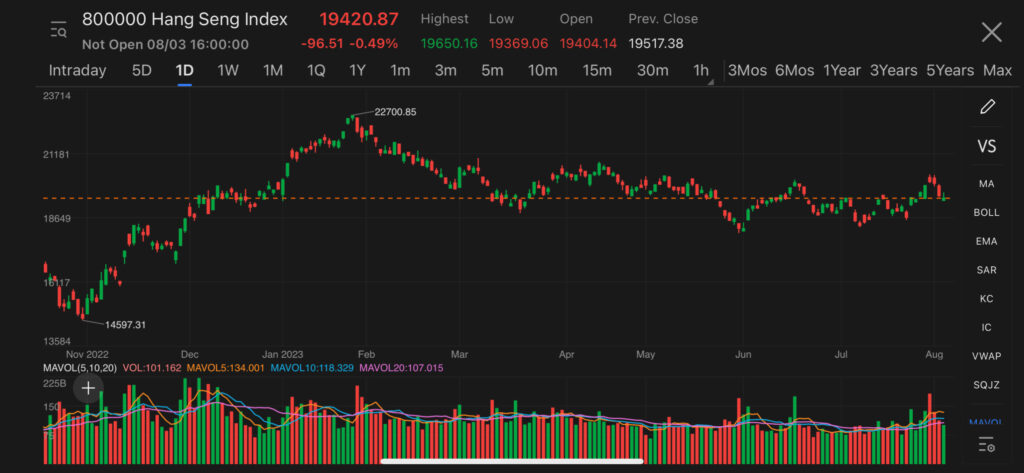Tap the Open value 19404.14
The height and width of the screenshot is (473, 1024).
(x=588, y=44)
